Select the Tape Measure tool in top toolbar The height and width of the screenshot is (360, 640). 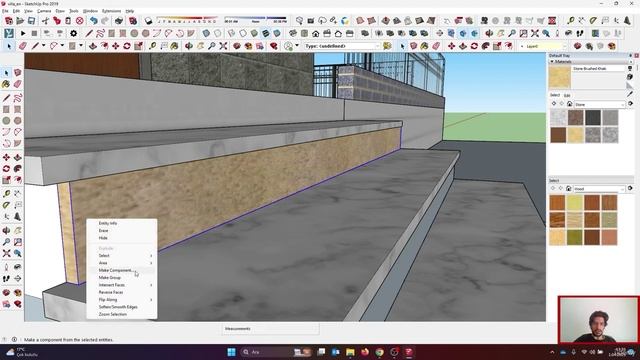coord(153,46)
